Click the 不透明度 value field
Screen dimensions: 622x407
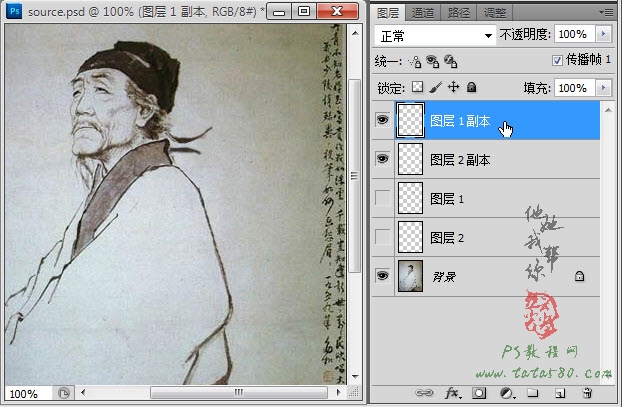[x=575, y=34]
